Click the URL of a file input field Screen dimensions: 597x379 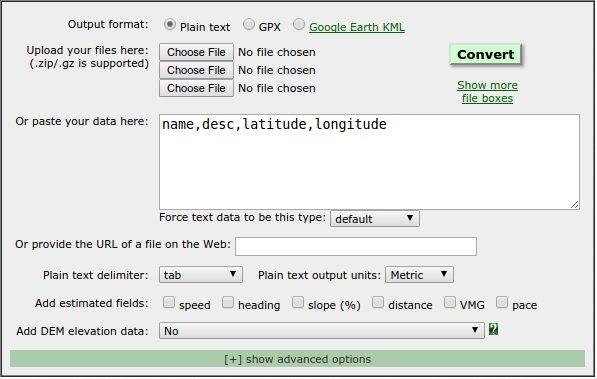(356, 246)
